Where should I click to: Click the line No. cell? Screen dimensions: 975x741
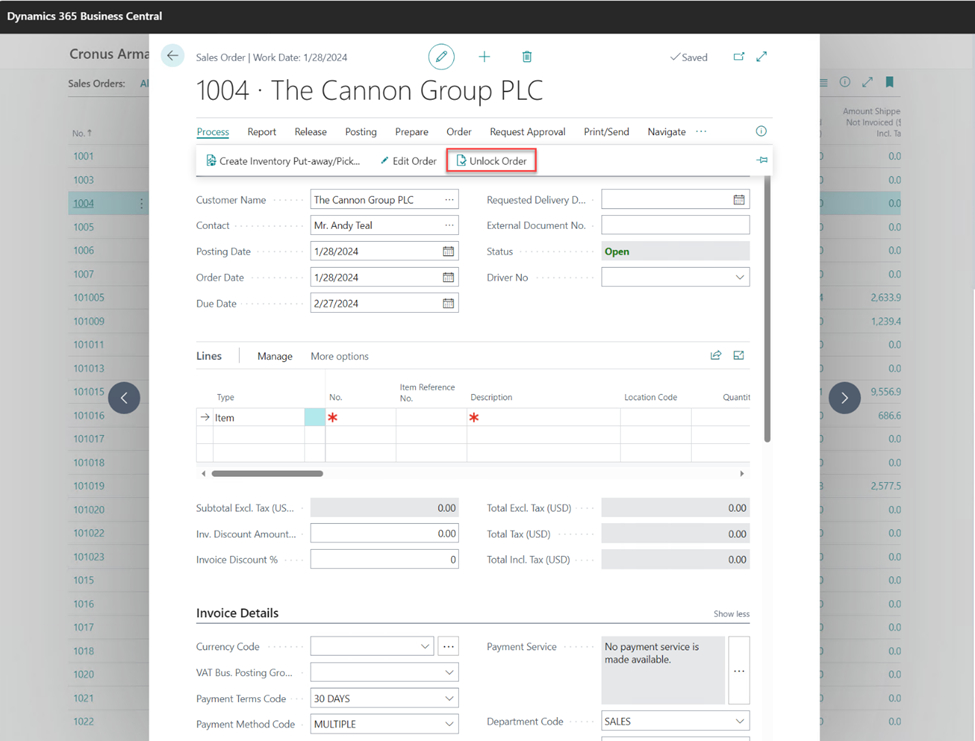(x=361, y=417)
